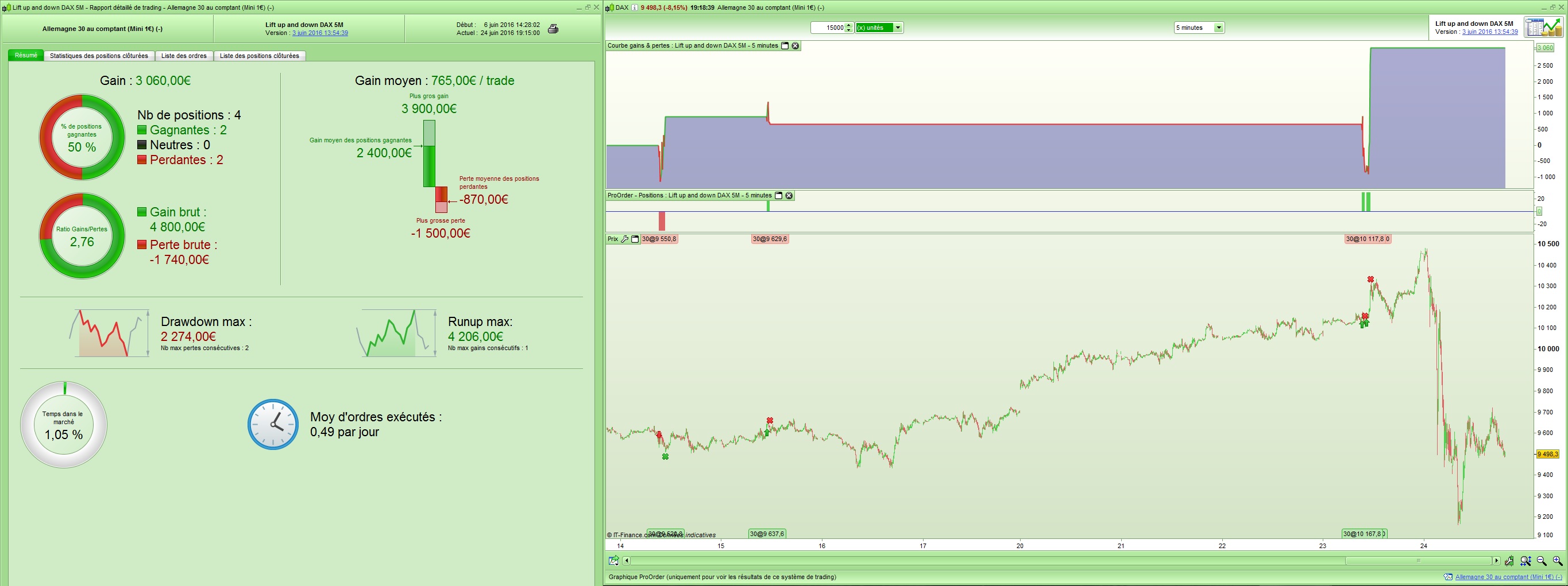Switch to Statistiques des positions clôturées tab
The height and width of the screenshot is (586, 1568).
click(x=99, y=56)
